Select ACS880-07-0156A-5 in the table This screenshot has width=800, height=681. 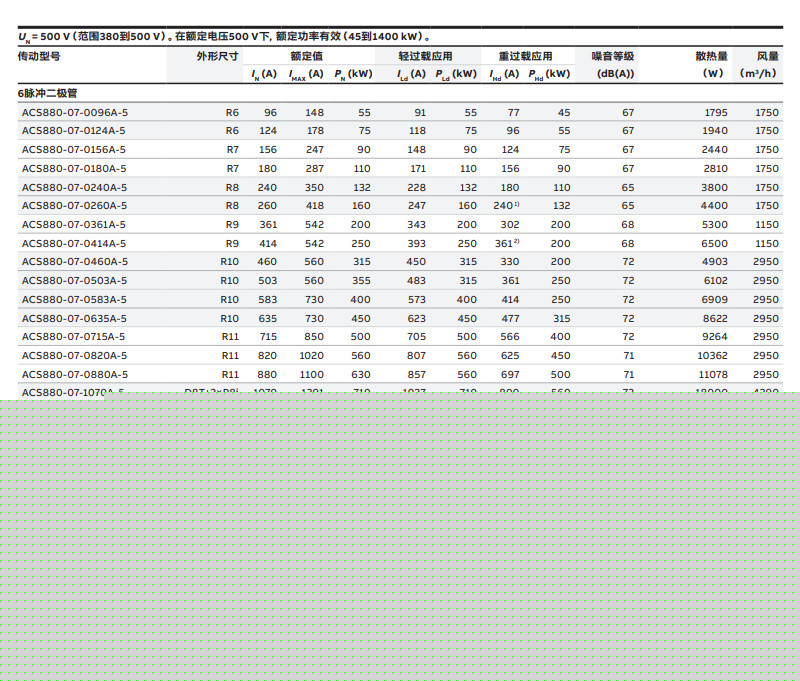point(73,149)
